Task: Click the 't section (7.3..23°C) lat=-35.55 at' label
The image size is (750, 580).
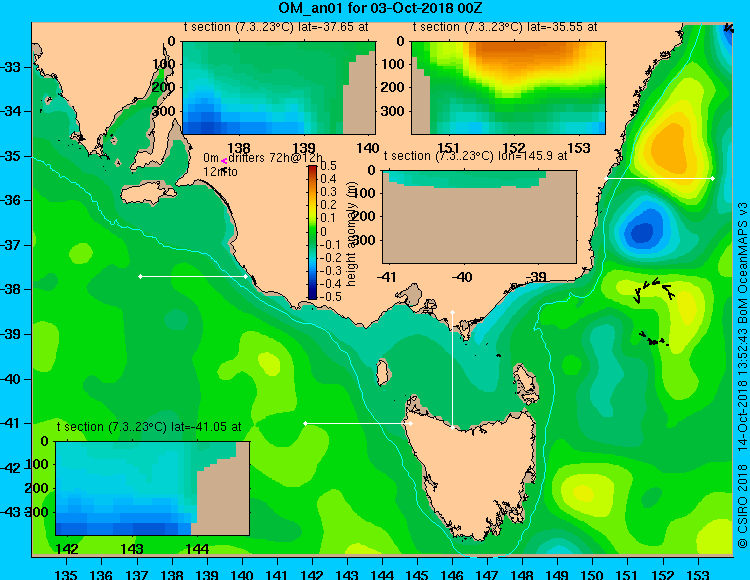Action: [x=505, y=27]
